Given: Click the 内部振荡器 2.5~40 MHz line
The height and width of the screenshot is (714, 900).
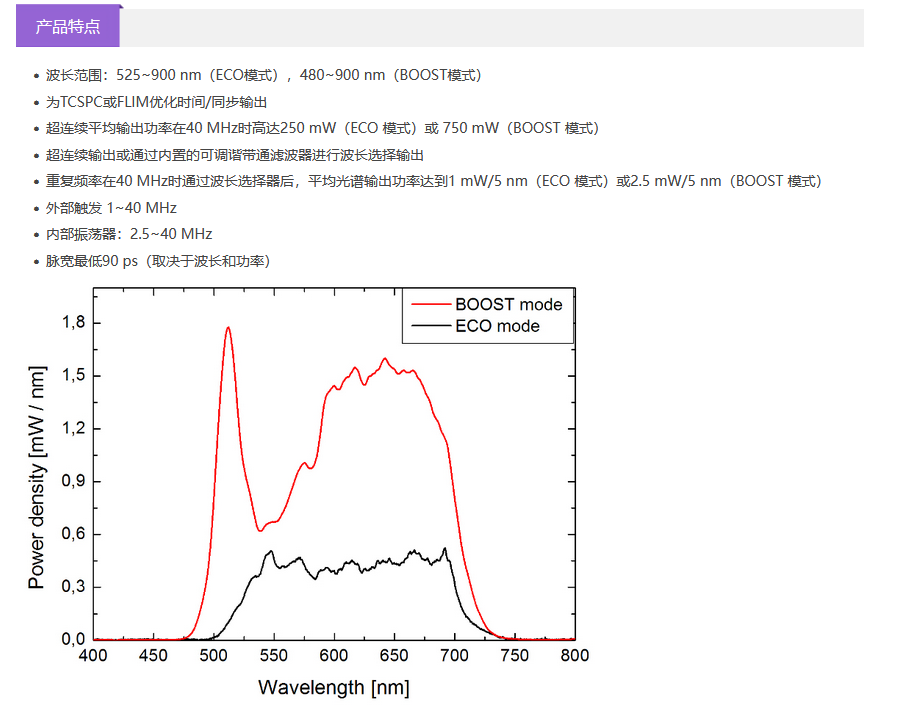Looking at the screenshot, I should pos(129,234).
